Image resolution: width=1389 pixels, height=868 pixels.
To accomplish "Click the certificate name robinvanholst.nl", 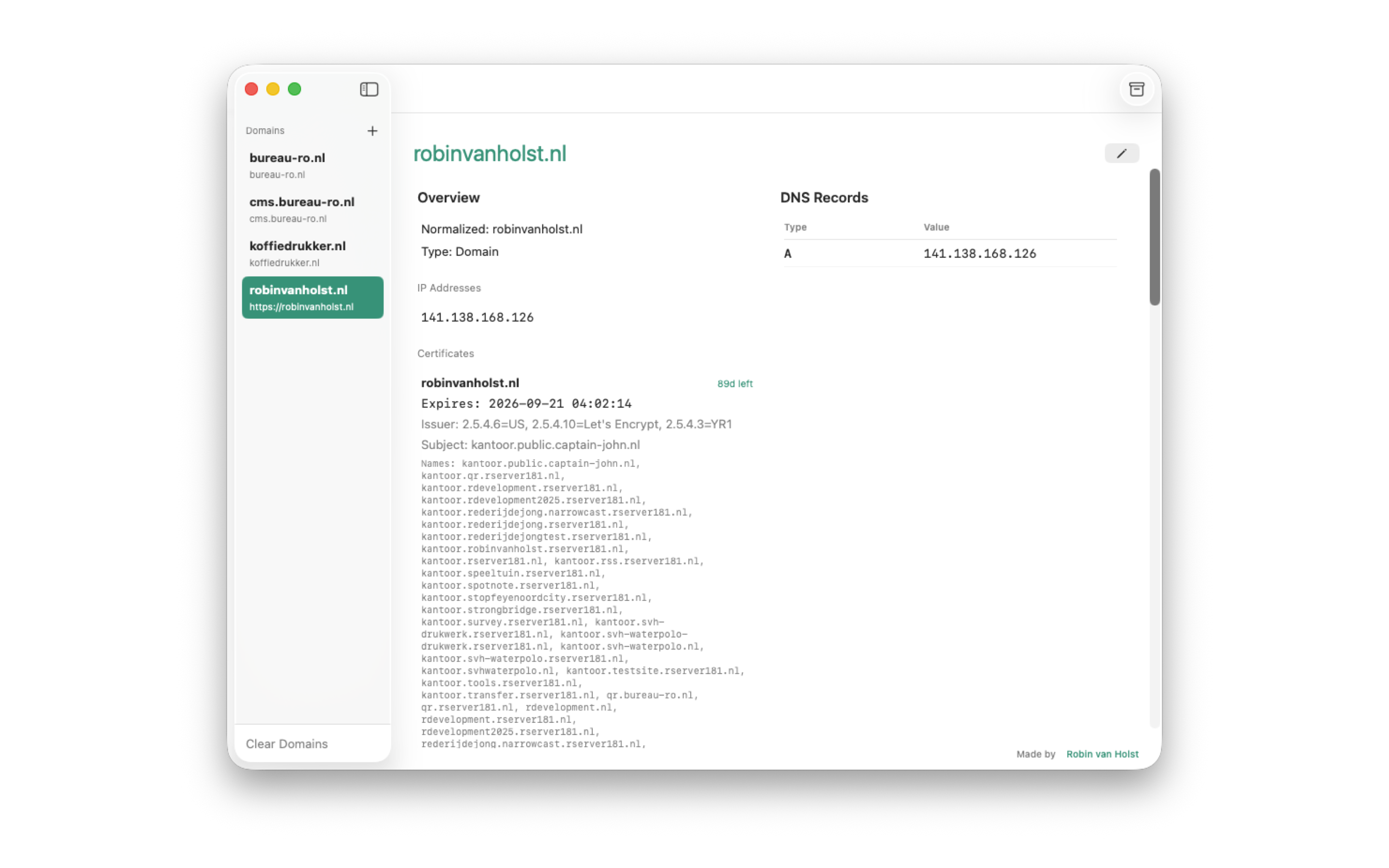I will tap(470, 383).
